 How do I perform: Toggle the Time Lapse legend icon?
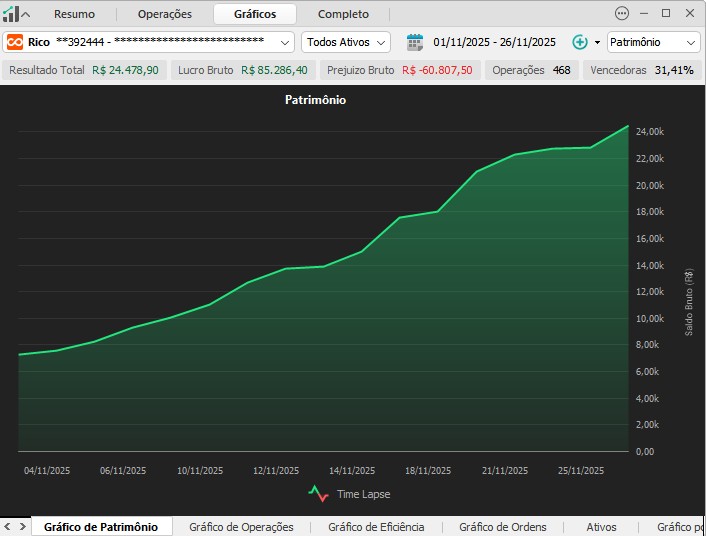[318, 493]
